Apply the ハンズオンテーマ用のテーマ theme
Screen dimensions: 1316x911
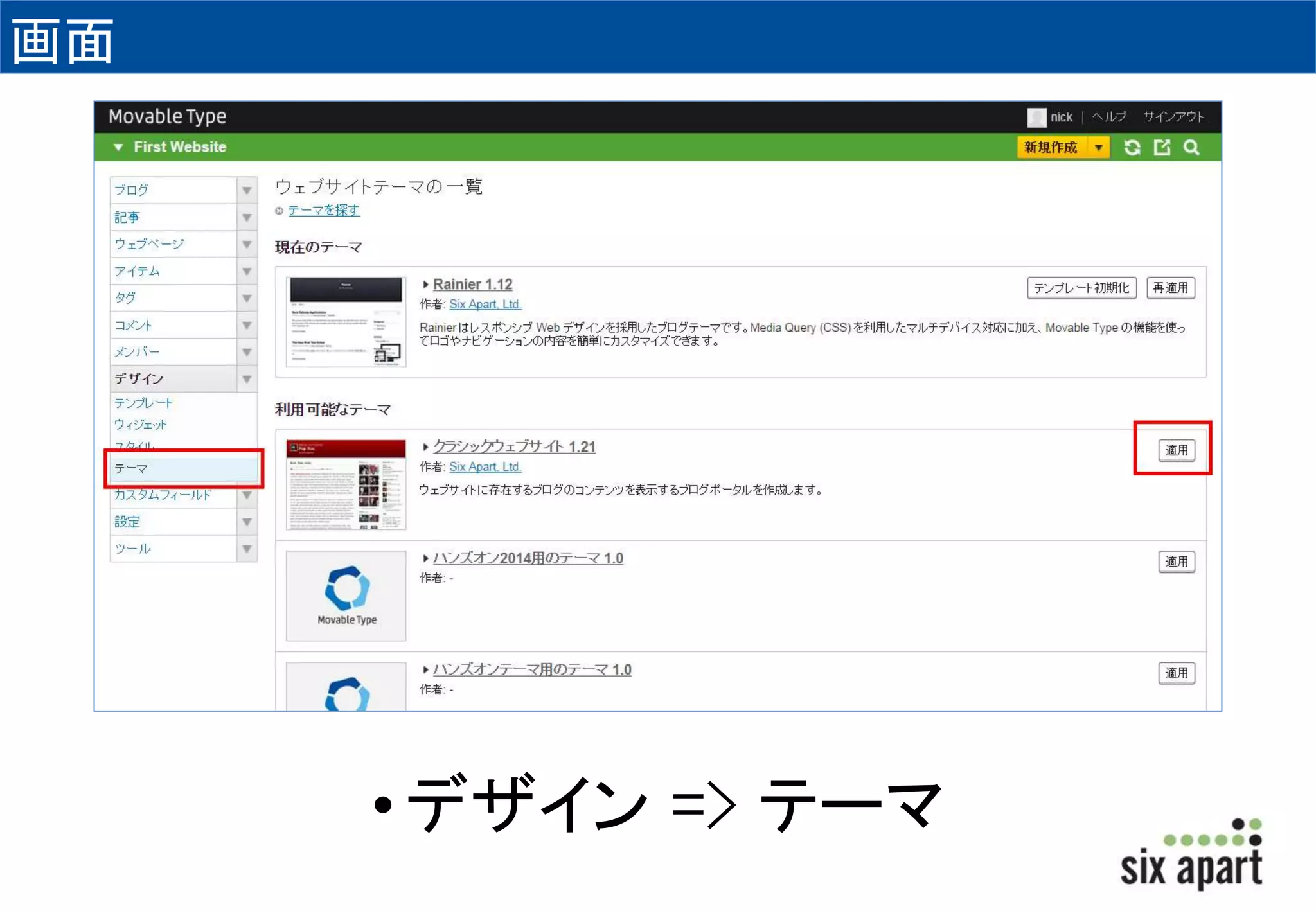point(1177,673)
